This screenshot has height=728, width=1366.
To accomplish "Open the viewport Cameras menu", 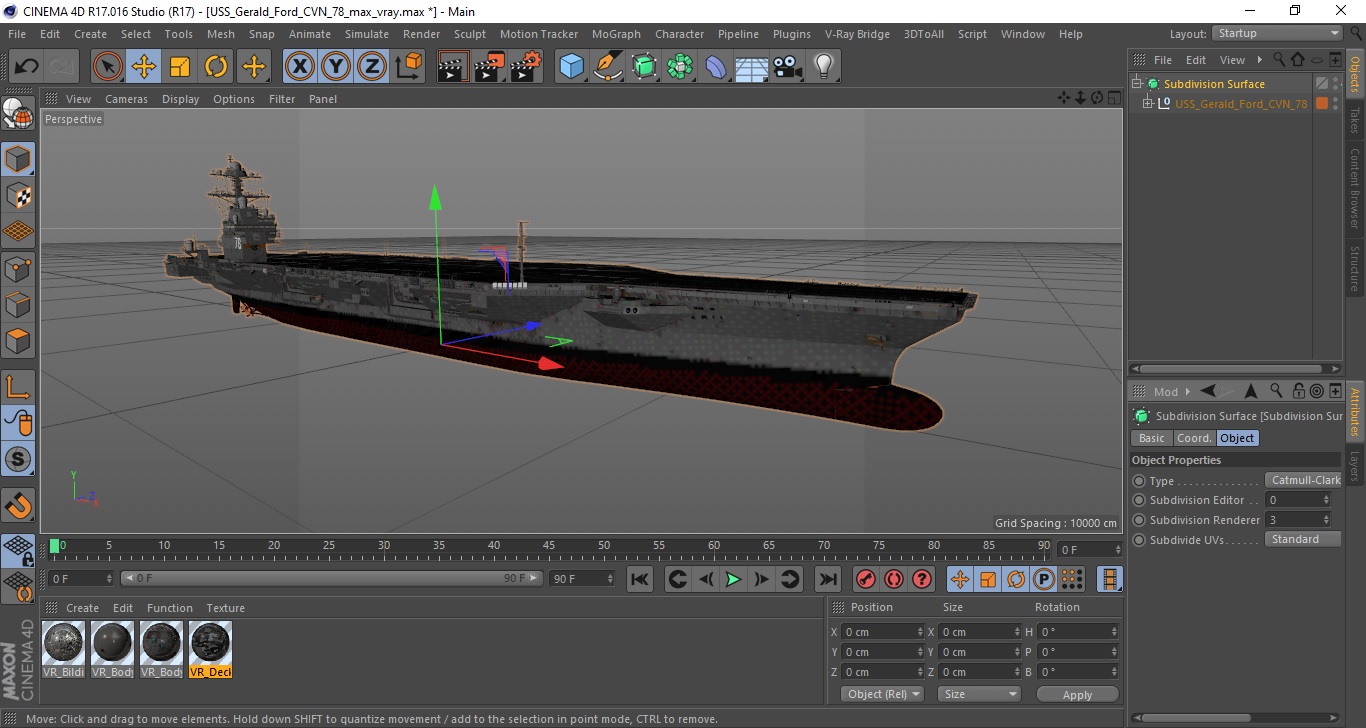I will (x=126, y=99).
